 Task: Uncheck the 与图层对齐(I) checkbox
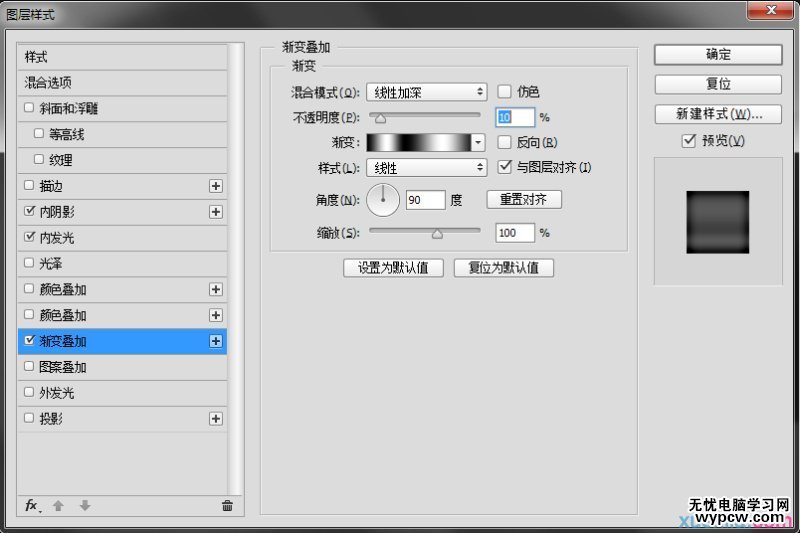pos(504,167)
